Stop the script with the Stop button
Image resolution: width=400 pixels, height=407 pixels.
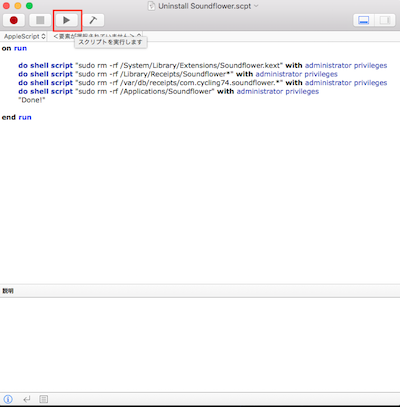40,20
